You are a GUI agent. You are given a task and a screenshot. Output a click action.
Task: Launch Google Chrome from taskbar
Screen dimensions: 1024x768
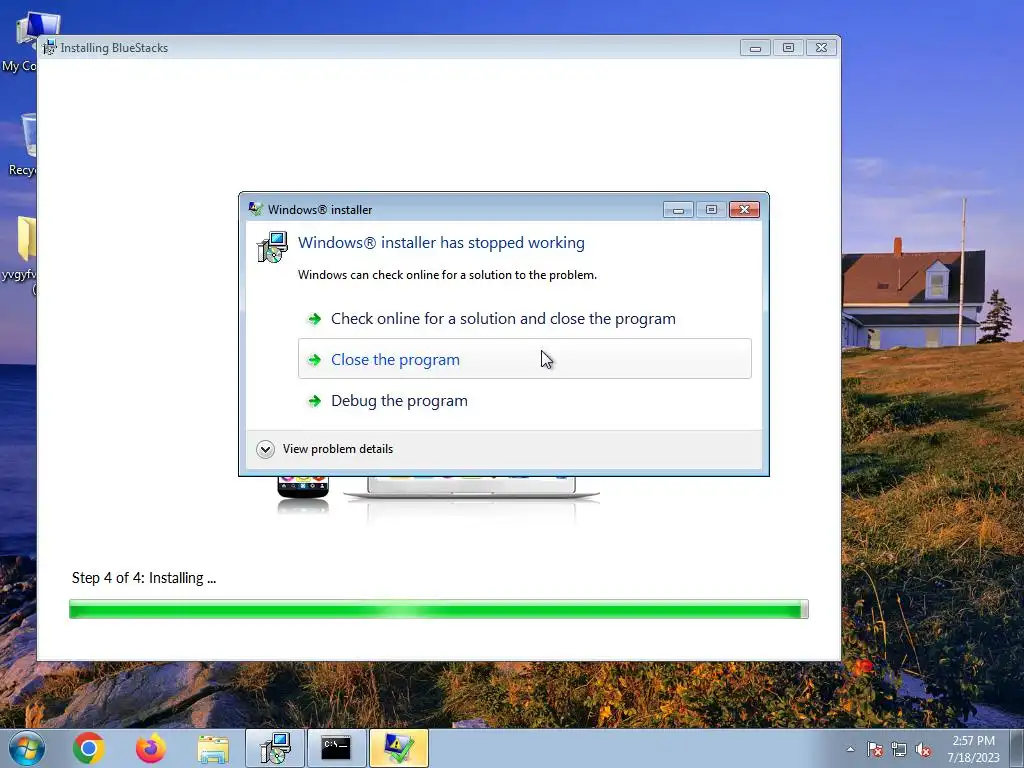click(x=89, y=748)
